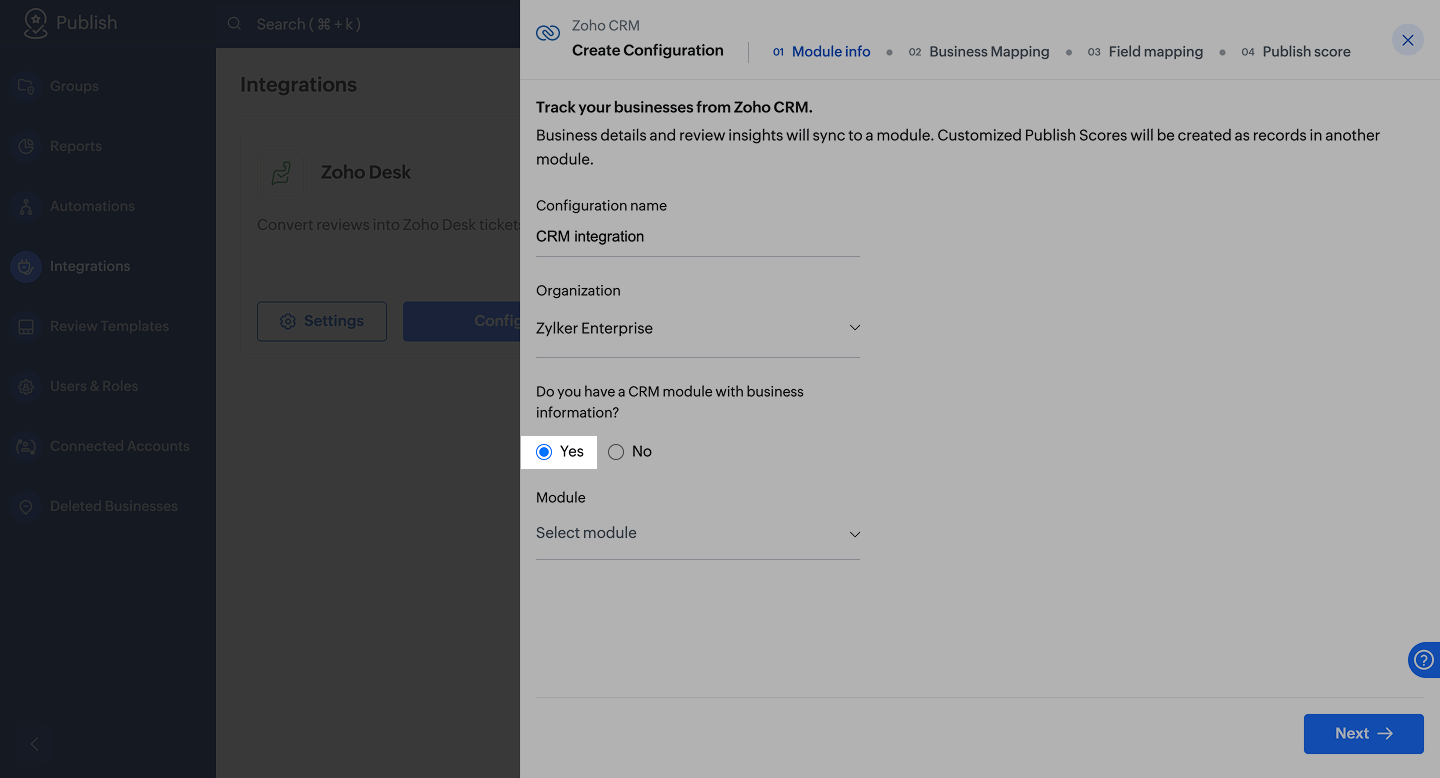Open Groups via its sidebar icon
This screenshot has height=778, width=1440.
click(x=26, y=86)
